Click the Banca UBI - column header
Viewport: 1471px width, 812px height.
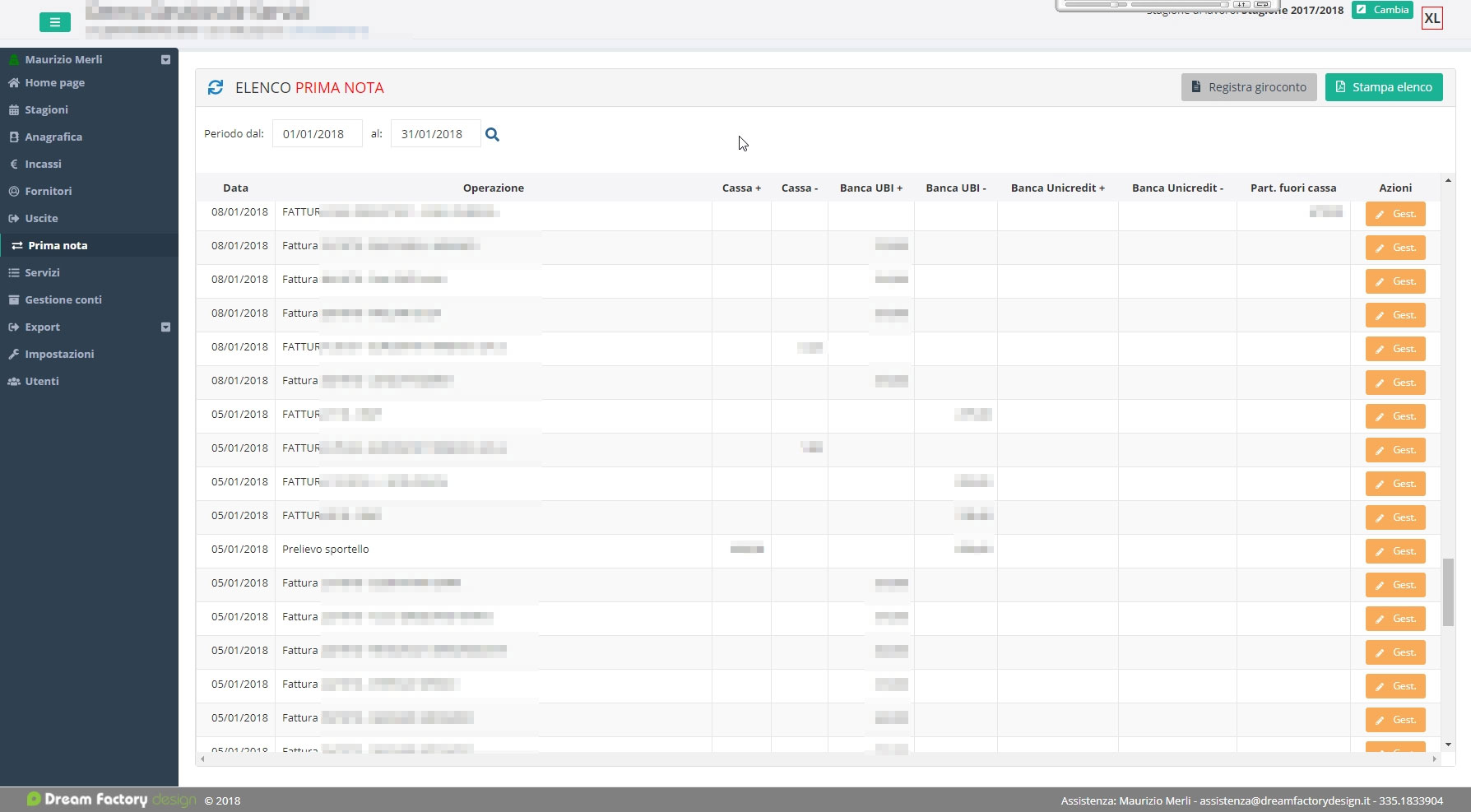click(x=956, y=188)
